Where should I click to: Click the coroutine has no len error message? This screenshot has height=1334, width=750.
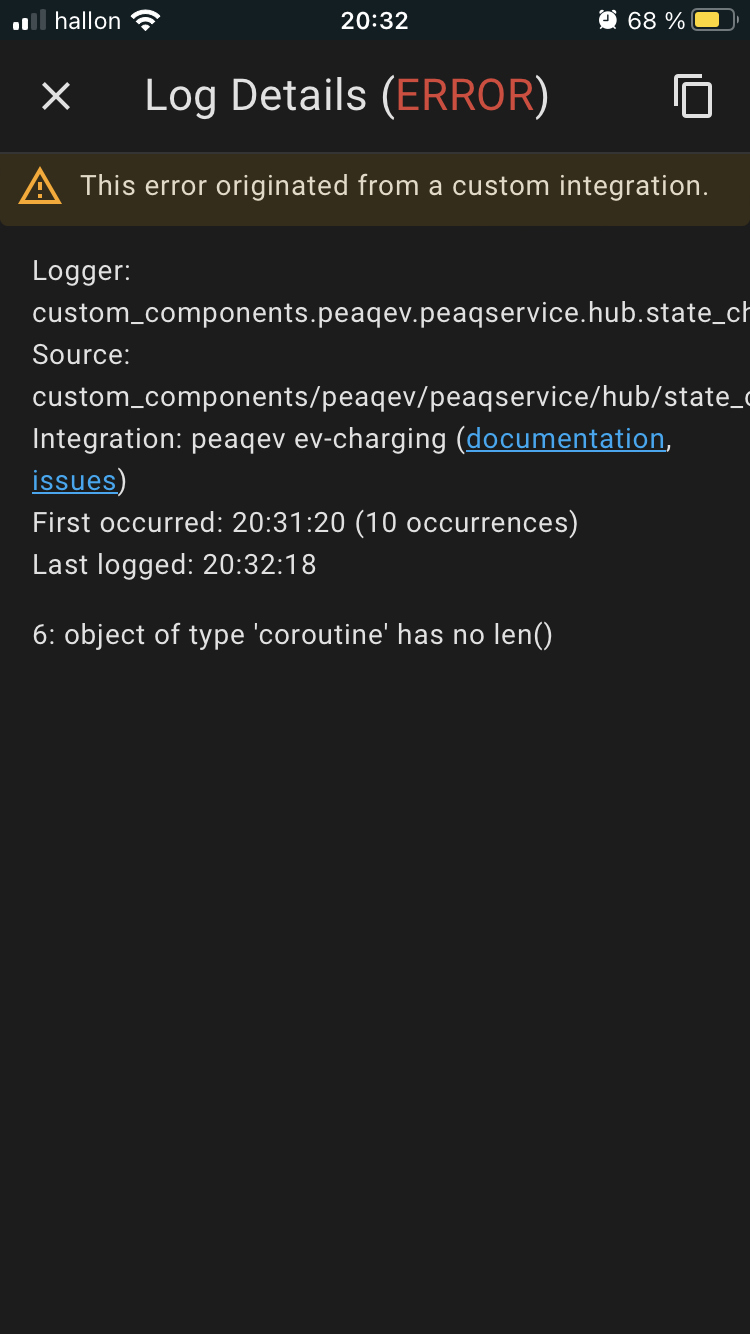[x=292, y=634]
